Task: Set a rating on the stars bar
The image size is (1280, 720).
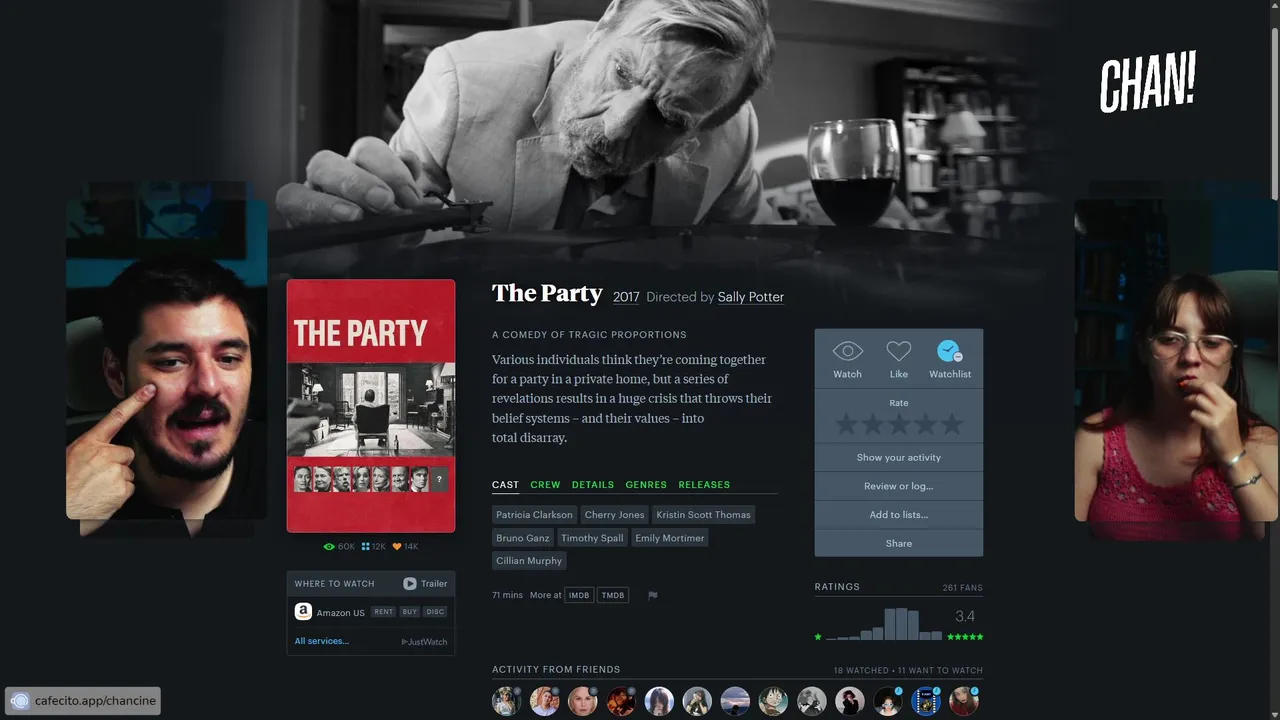Action: (899, 425)
